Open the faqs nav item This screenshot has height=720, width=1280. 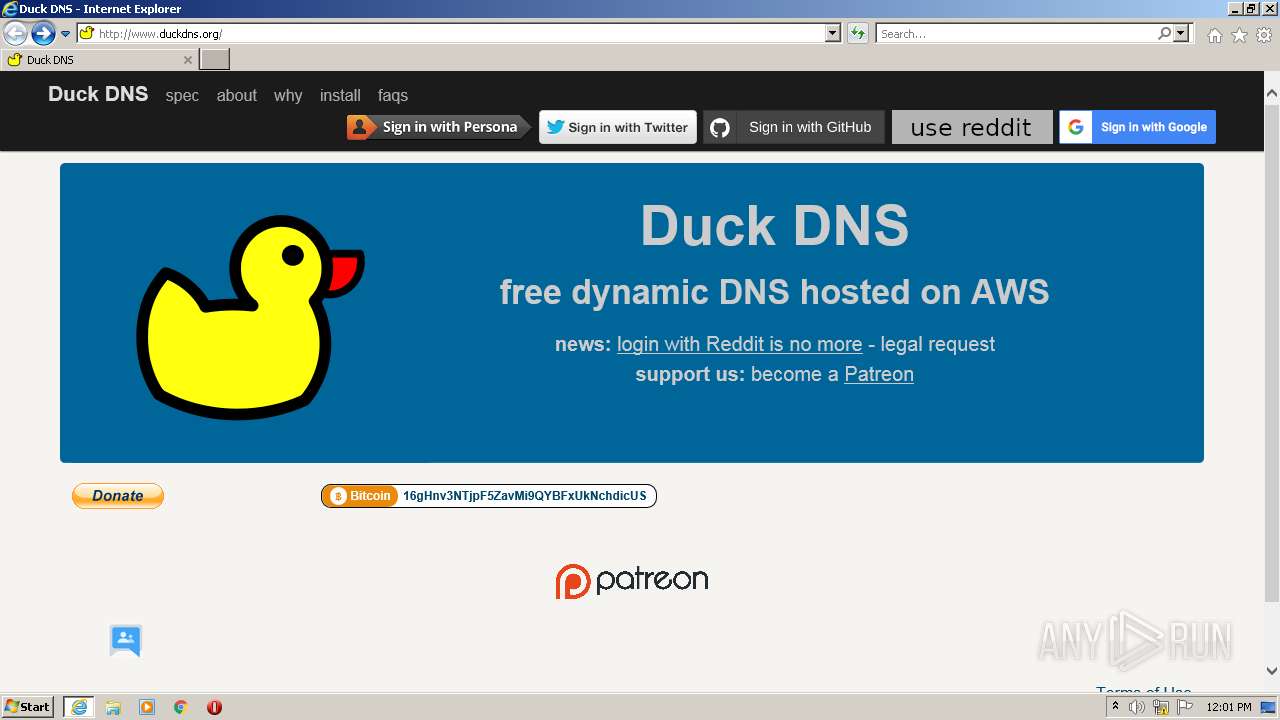(393, 96)
